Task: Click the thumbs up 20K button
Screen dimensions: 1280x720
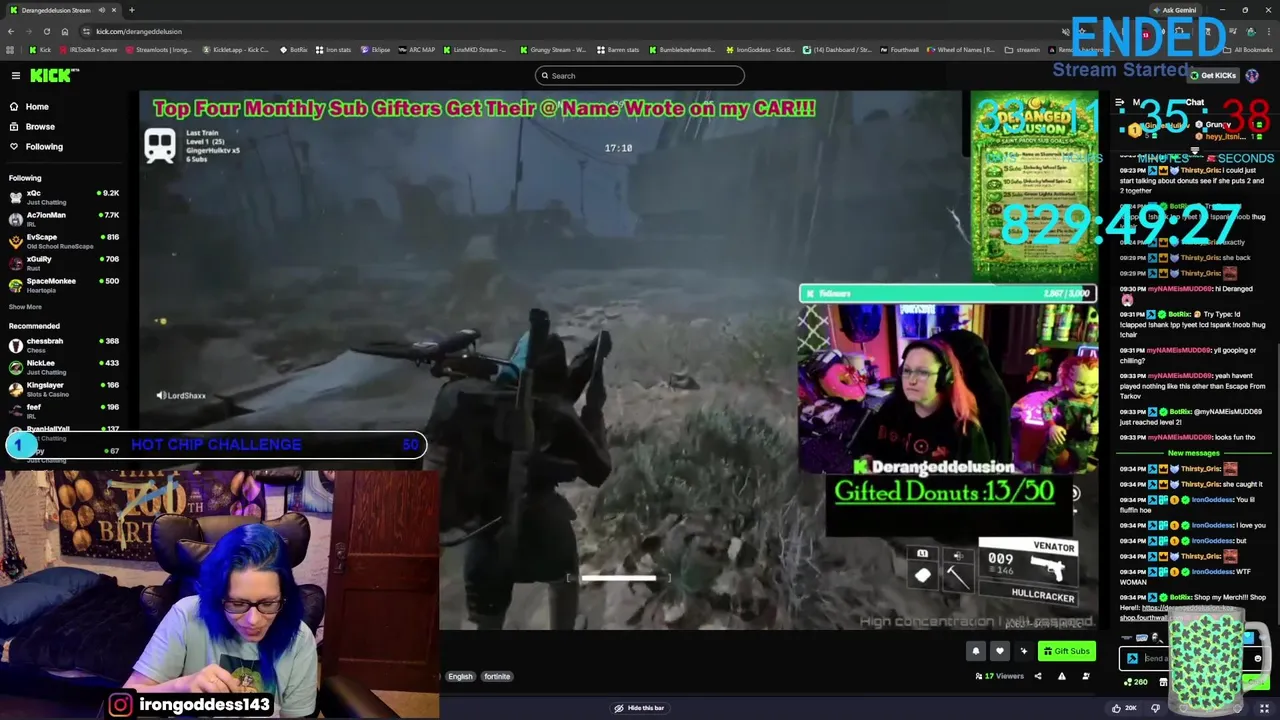Action: coord(1124,708)
